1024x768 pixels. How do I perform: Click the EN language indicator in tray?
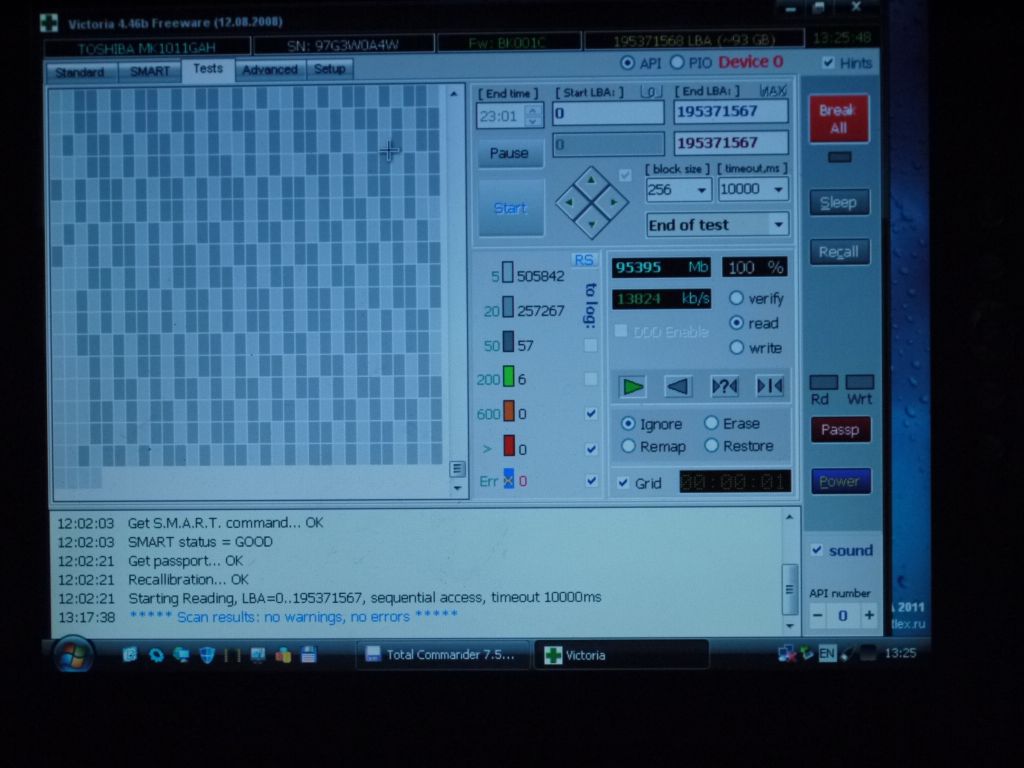click(x=827, y=653)
